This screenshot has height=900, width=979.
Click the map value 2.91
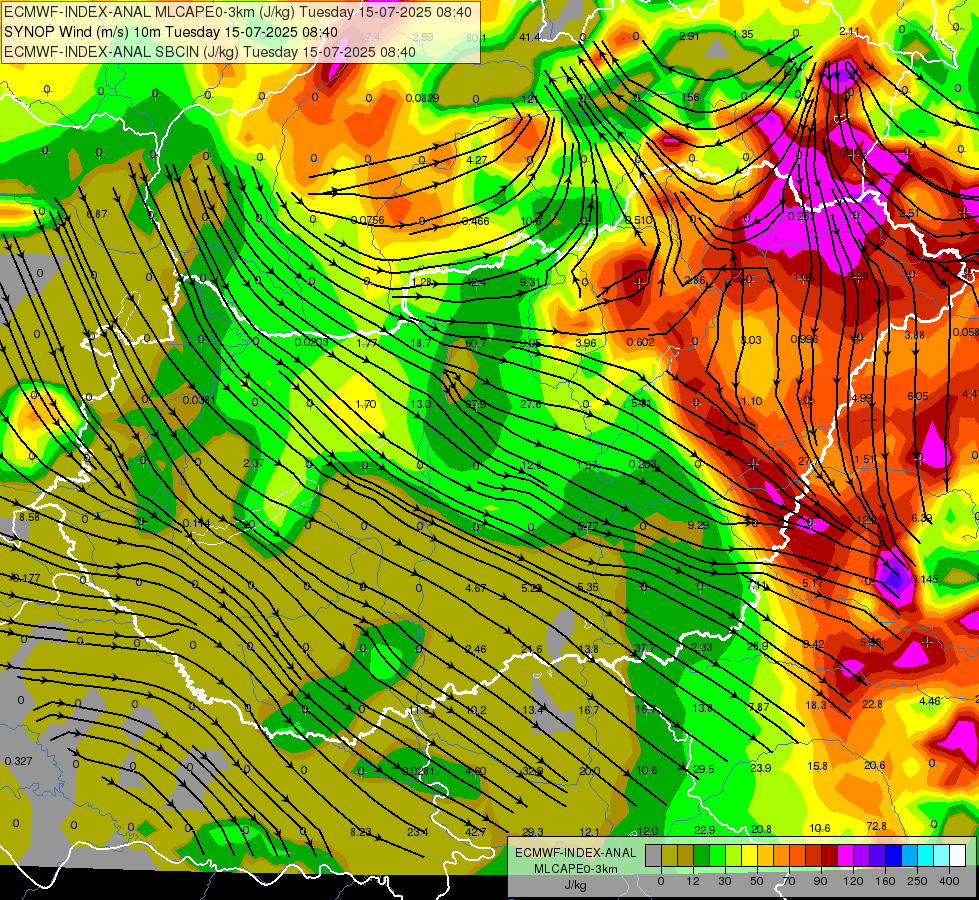pyautogui.click(x=689, y=36)
